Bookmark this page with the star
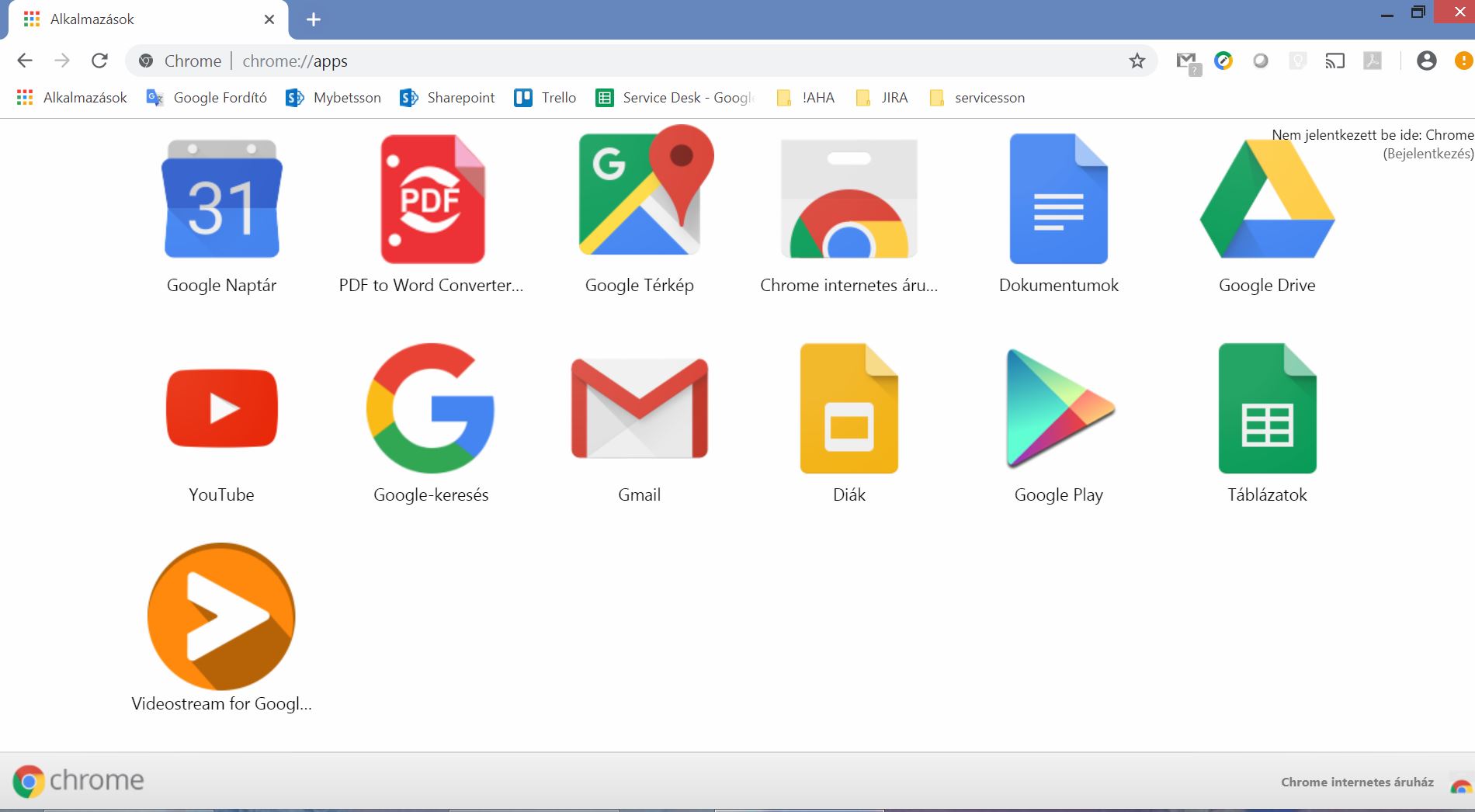This screenshot has height=812, width=1475. pos(1137,61)
